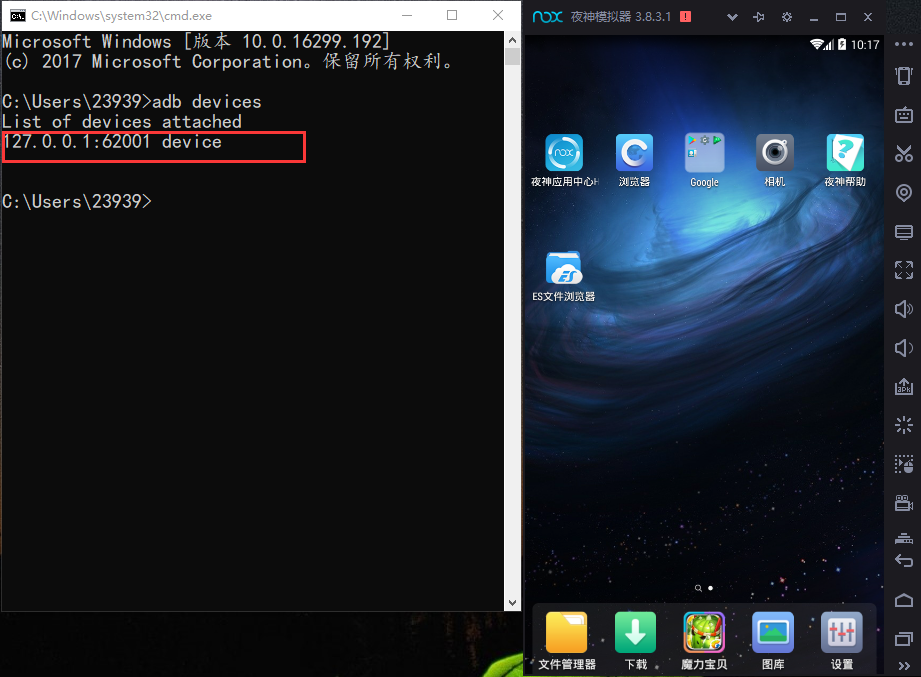Open Nox keyboard control sidebar icon

904,114
